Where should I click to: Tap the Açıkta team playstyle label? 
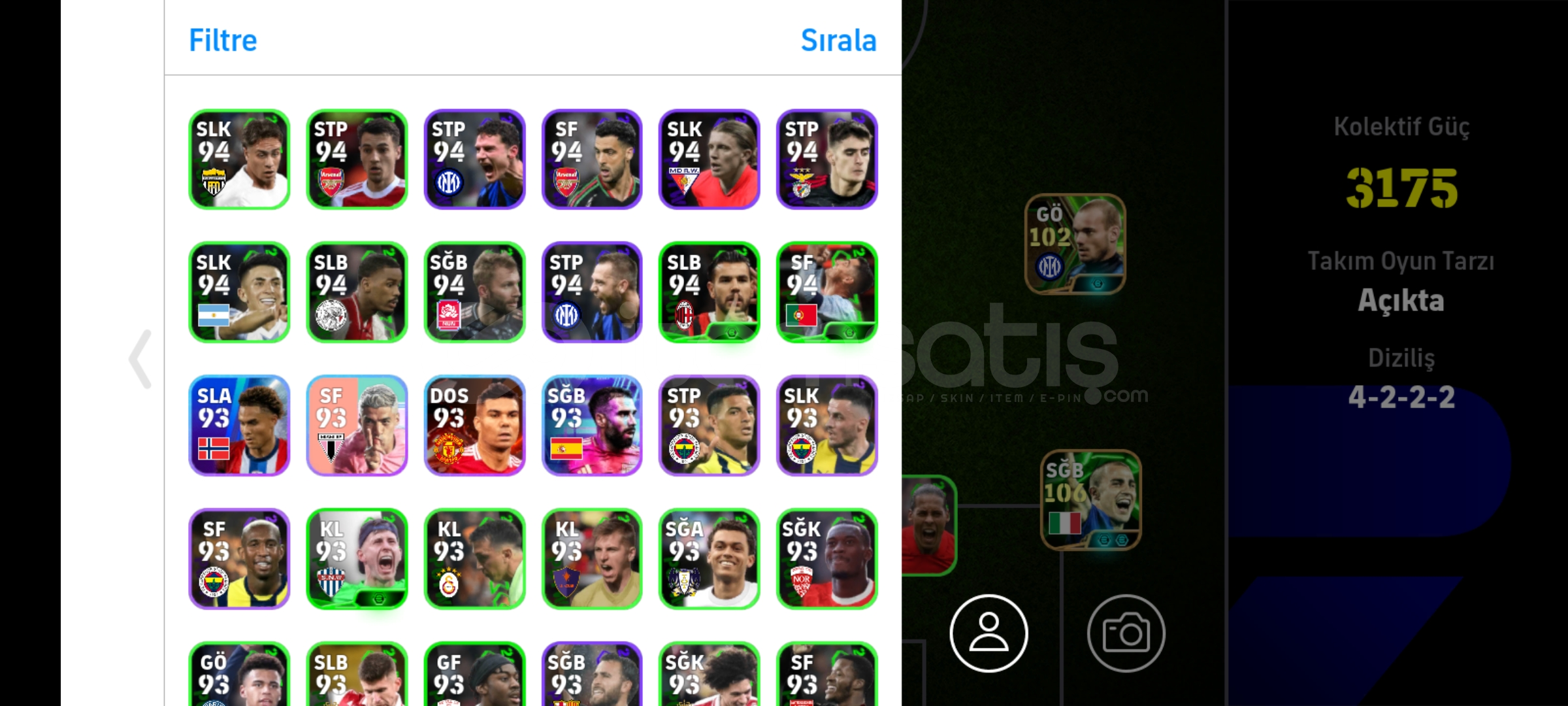[x=1401, y=301]
